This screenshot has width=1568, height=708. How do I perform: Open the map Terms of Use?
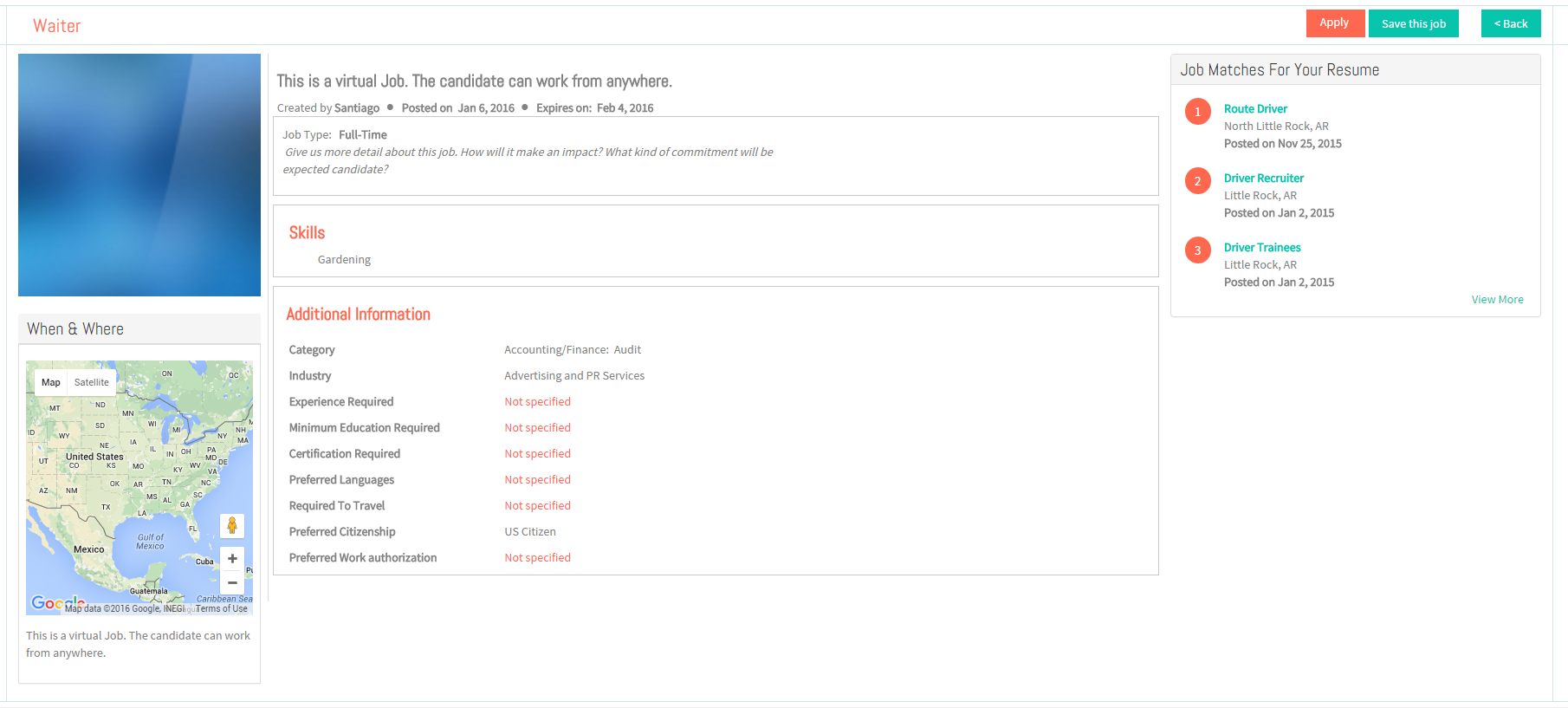[222, 609]
